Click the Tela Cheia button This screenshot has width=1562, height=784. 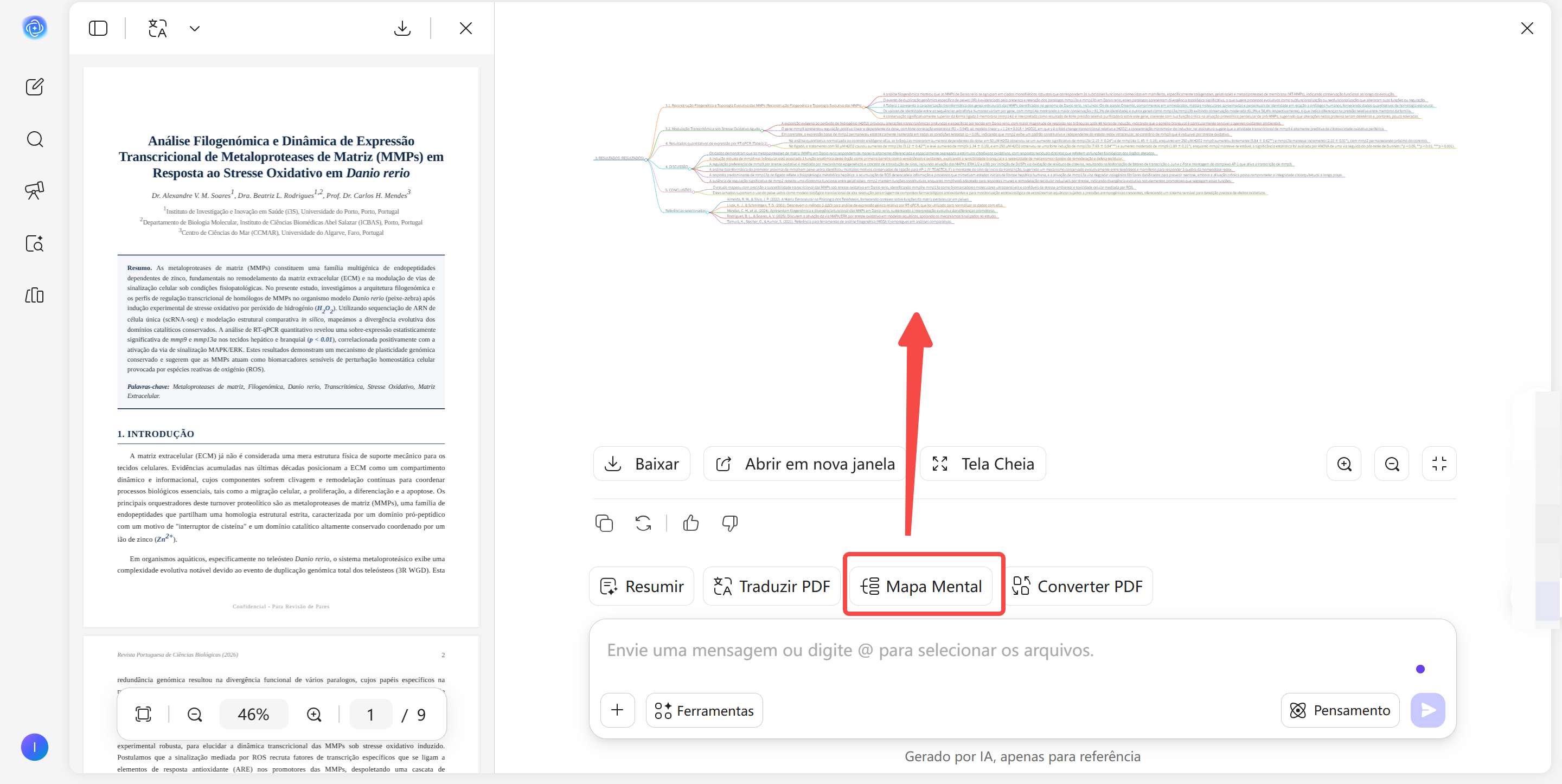[x=982, y=464]
